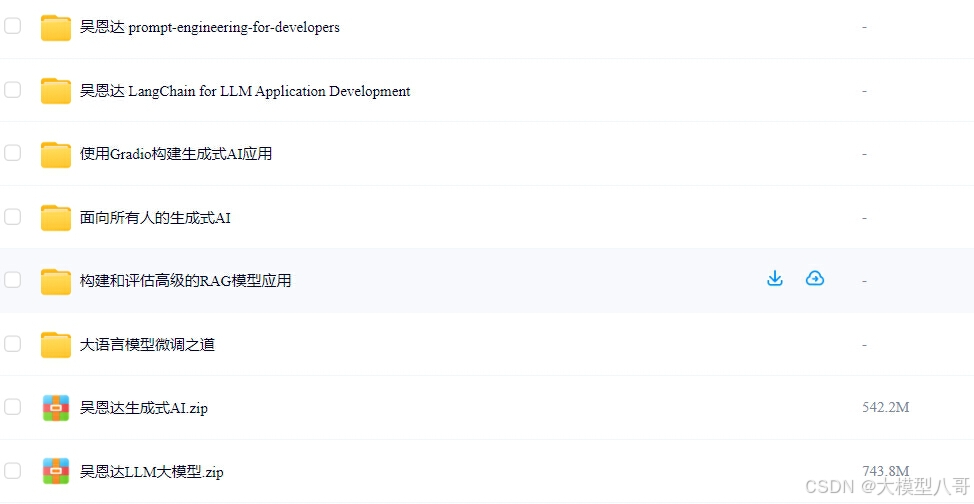Select checkbox for 构建和评估高级的RAG模型应用
Viewport: 974px width, 504px height.
[12, 280]
